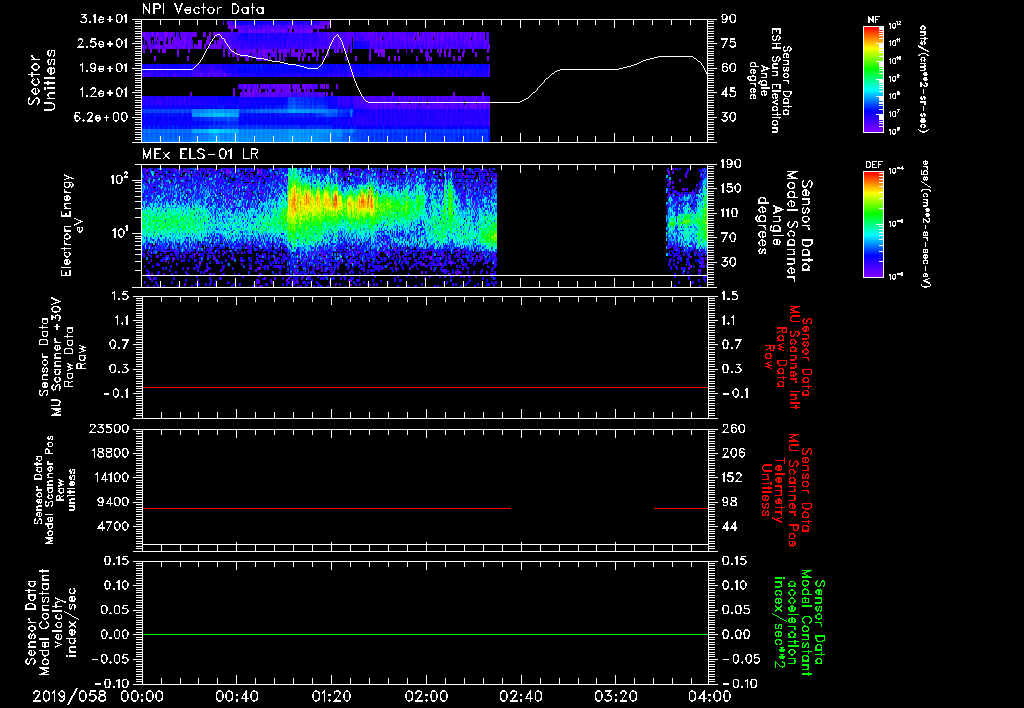Viewport: 1024px width, 708px height.
Task: Click the "02:00" time axis label
Action: (x=426, y=697)
